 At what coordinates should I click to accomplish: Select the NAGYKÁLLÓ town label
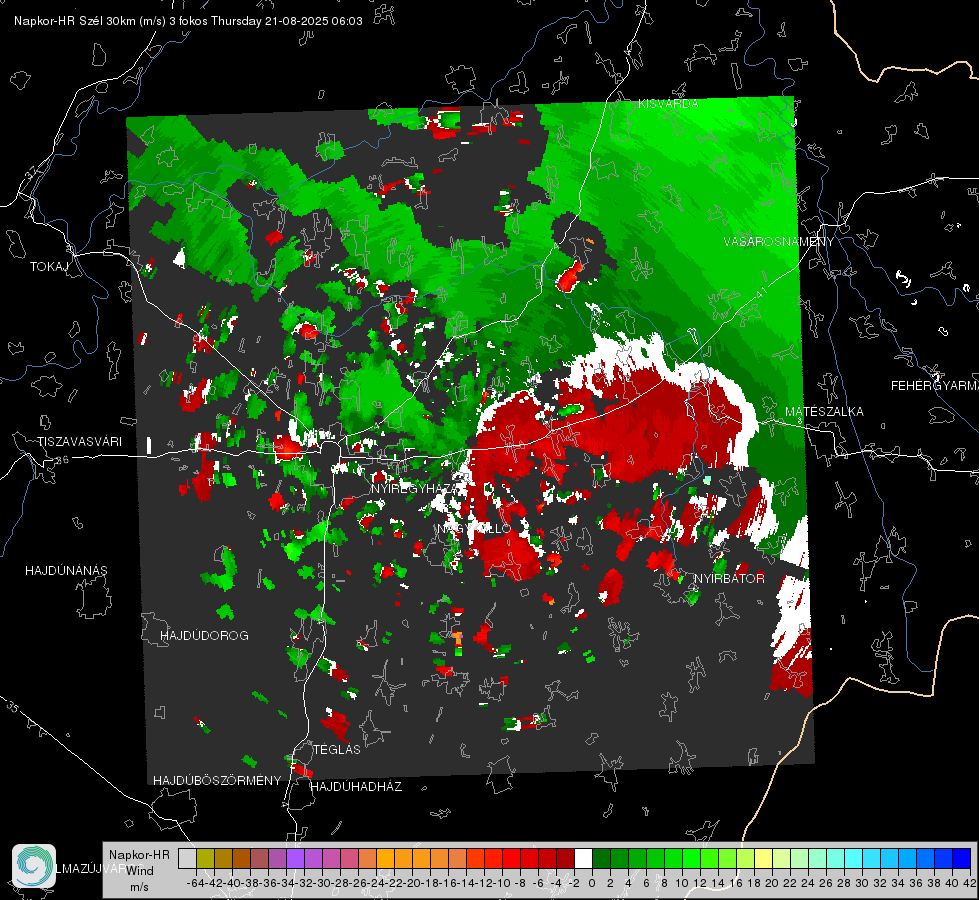[474, 529]
